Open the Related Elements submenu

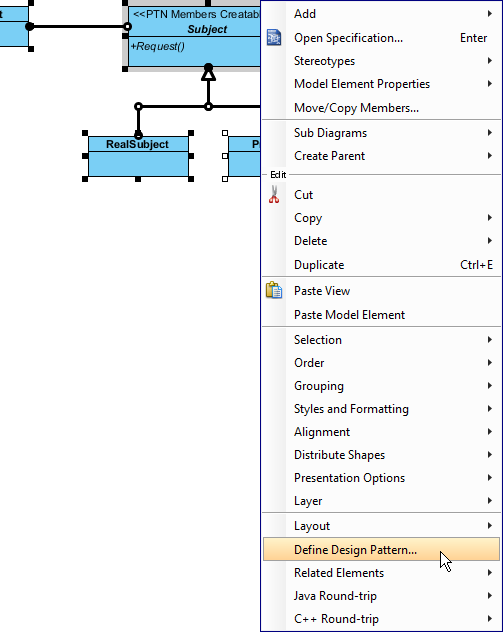(381, 573)
